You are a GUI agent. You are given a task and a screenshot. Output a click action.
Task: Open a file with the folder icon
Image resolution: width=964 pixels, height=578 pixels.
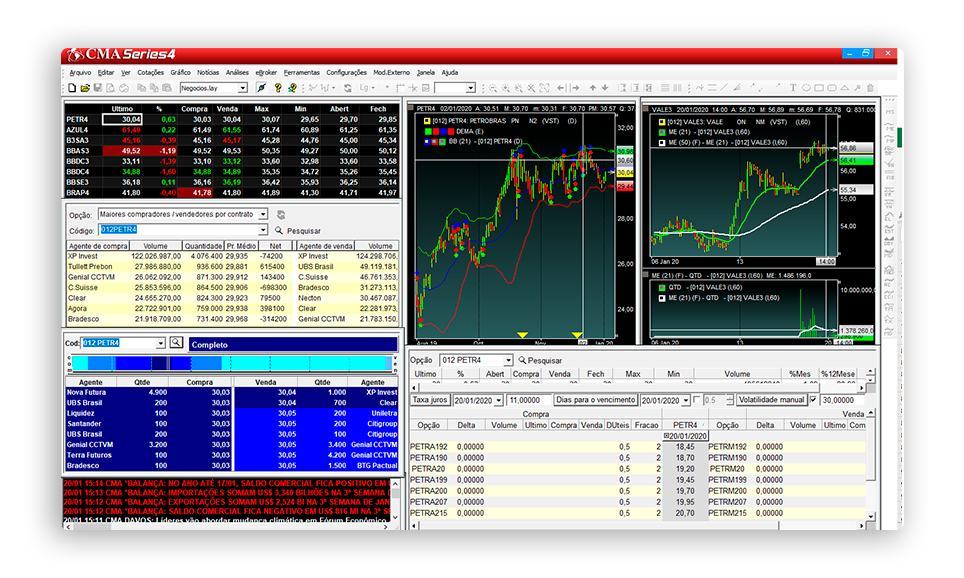coord(85,88)
